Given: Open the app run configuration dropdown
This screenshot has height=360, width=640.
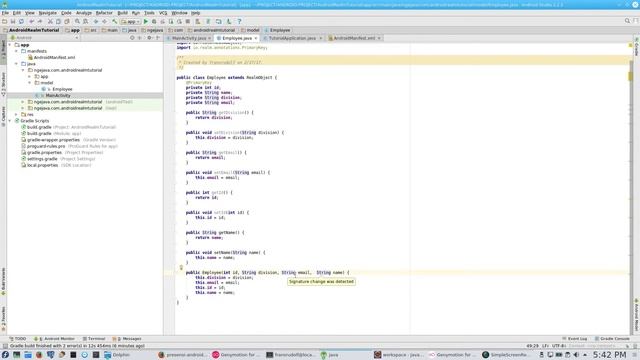Looking at the screenshot, I should tap(131, 21).
